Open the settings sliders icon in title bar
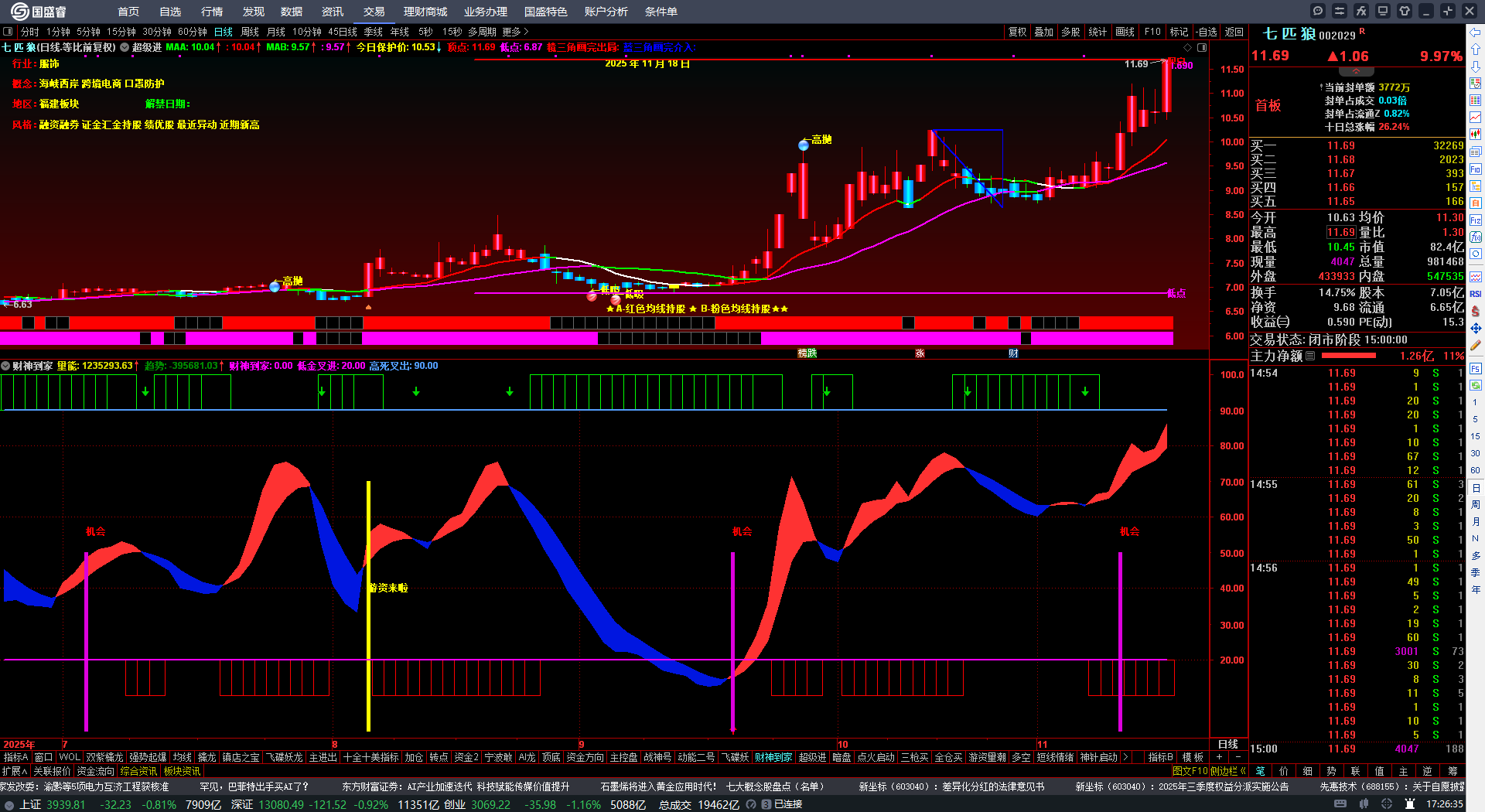 click(1340, 11)
